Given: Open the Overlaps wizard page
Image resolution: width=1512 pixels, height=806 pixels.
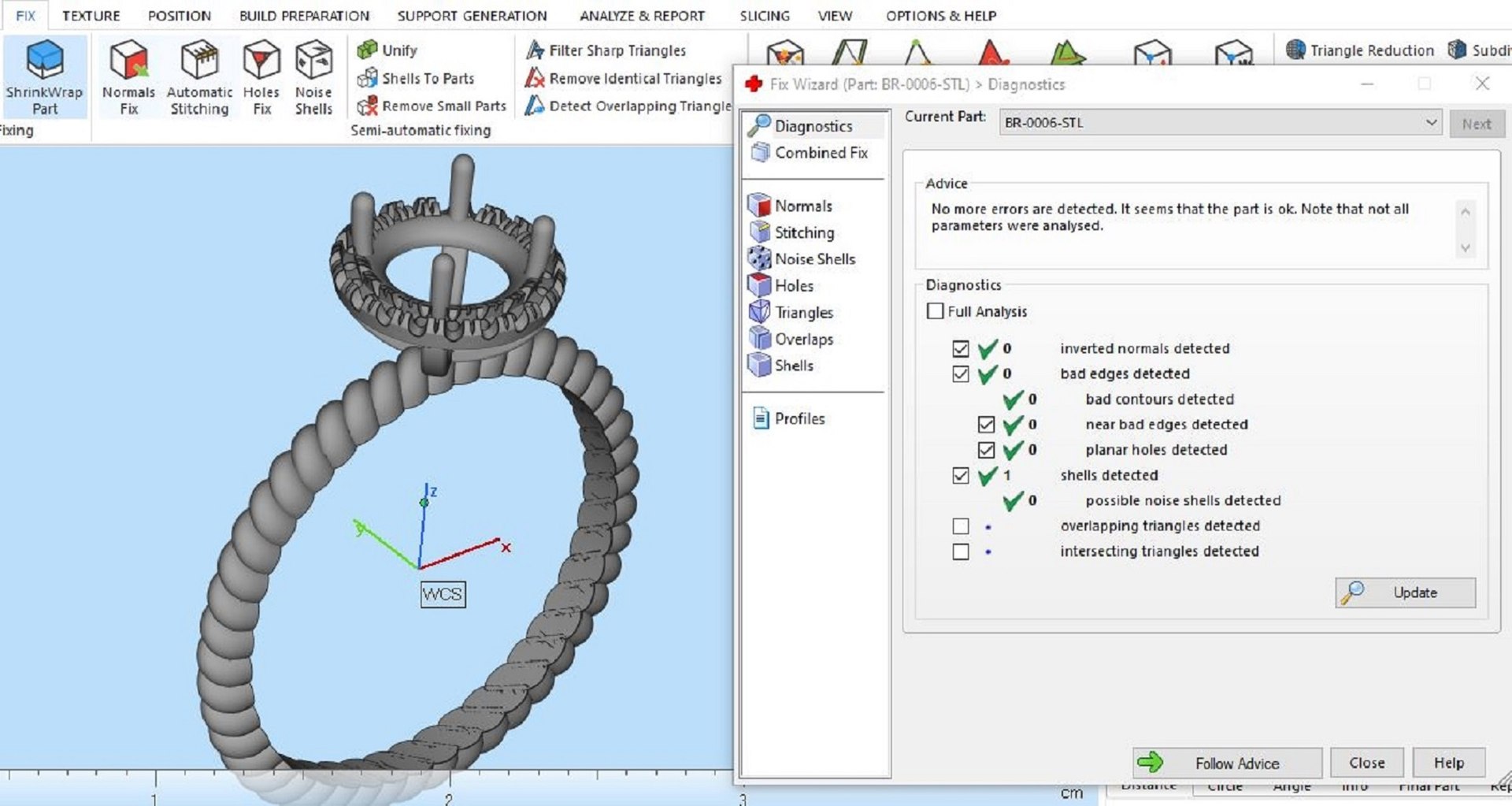Looking at the screenshot, I should [791, 339].
